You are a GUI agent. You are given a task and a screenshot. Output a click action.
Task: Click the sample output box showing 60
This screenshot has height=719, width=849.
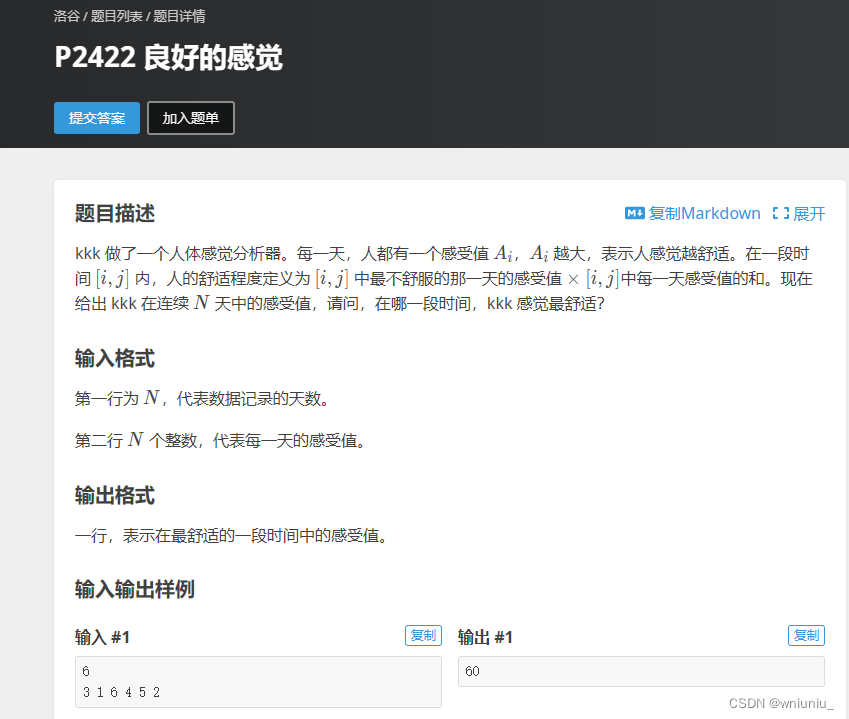[641, 671]
